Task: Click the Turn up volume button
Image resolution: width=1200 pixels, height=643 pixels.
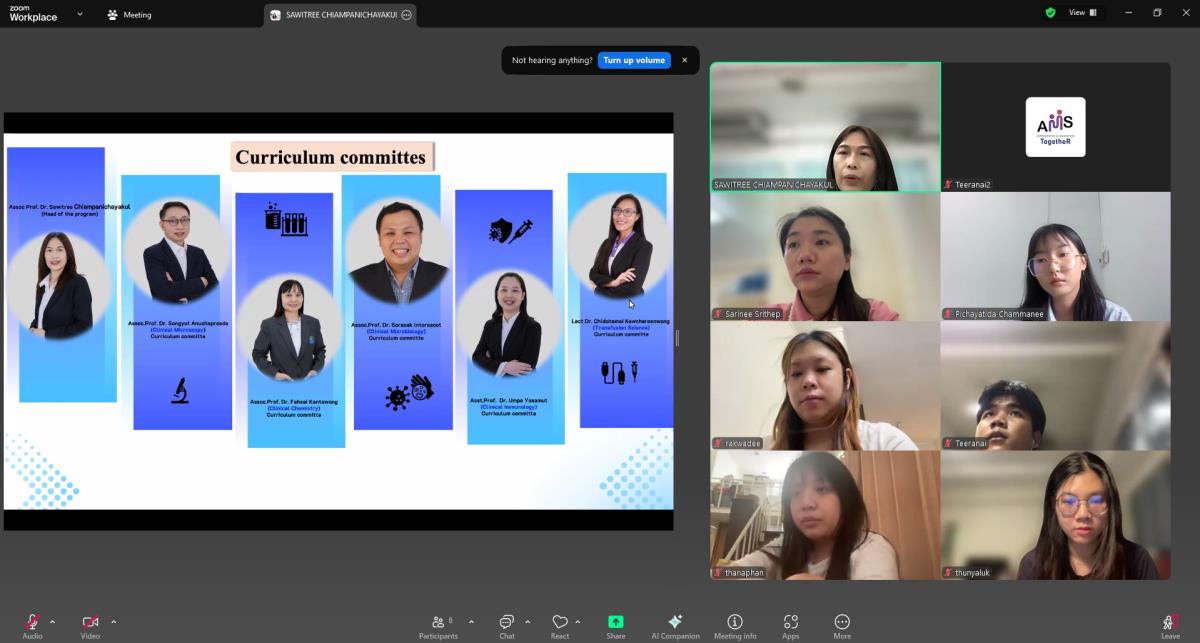Action: (x=634, y=60)
